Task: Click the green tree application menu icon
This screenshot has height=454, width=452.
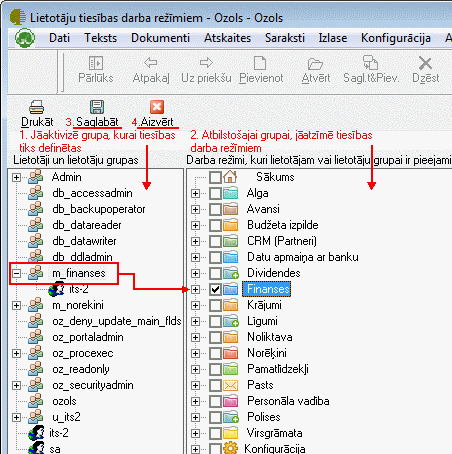Action: (25, 38)
